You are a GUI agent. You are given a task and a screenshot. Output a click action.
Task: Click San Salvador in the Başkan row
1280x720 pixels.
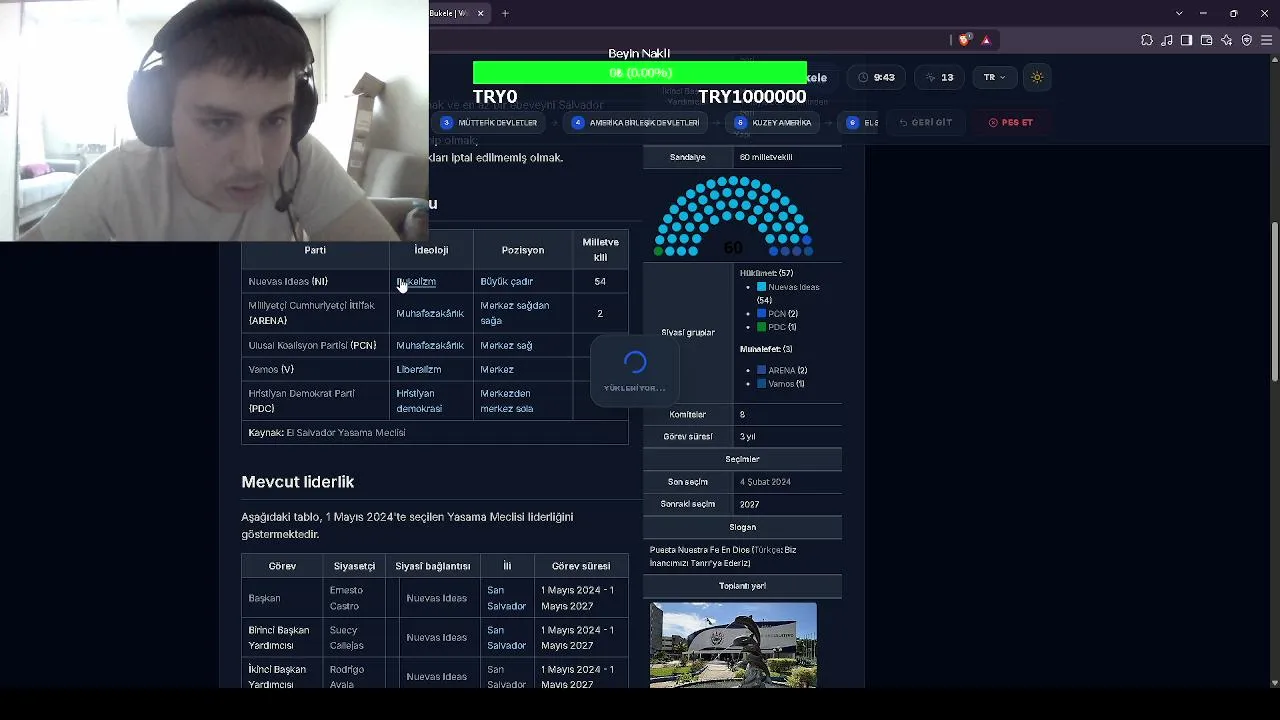click(x=506, y=598)
